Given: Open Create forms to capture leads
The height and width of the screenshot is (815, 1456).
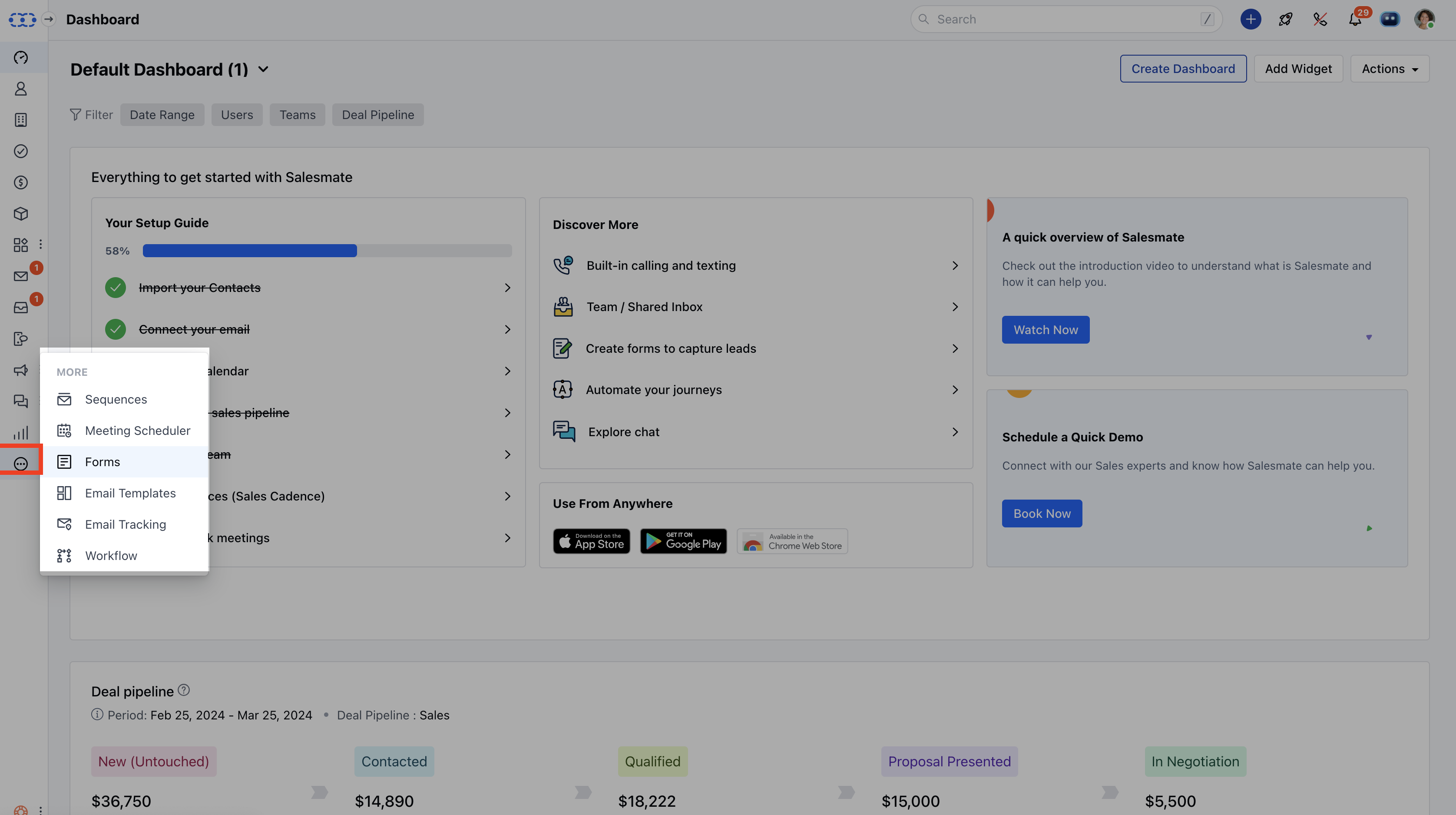Looking at the screenshot, I should pyautogui.click(x=756, y=349).
